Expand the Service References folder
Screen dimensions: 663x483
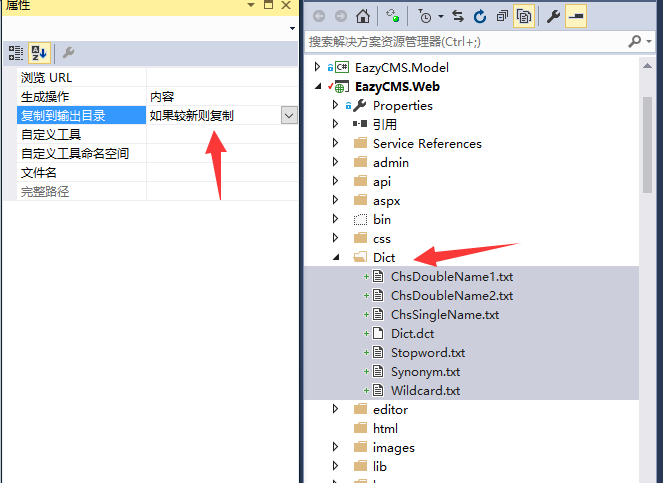pyautogui.click(x=335, y=143)
